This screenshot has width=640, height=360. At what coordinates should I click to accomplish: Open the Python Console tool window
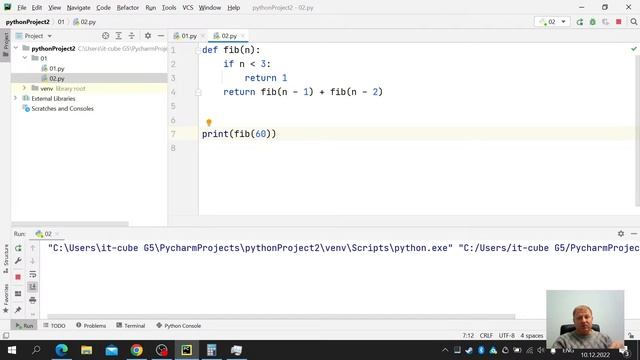(x=178, y=326)
